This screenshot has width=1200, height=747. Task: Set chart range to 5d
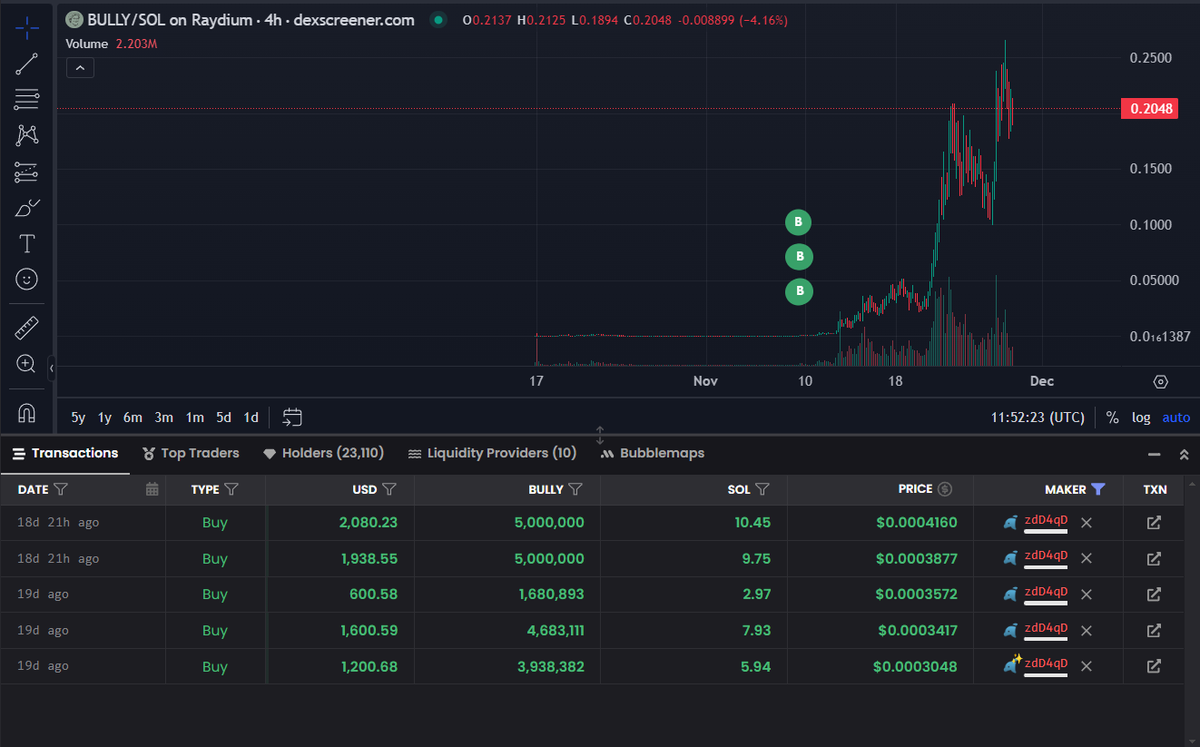click(x=224, y=417)
